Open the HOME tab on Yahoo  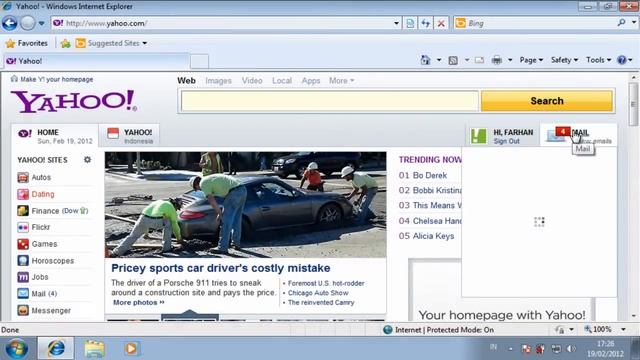pos(55,136)
